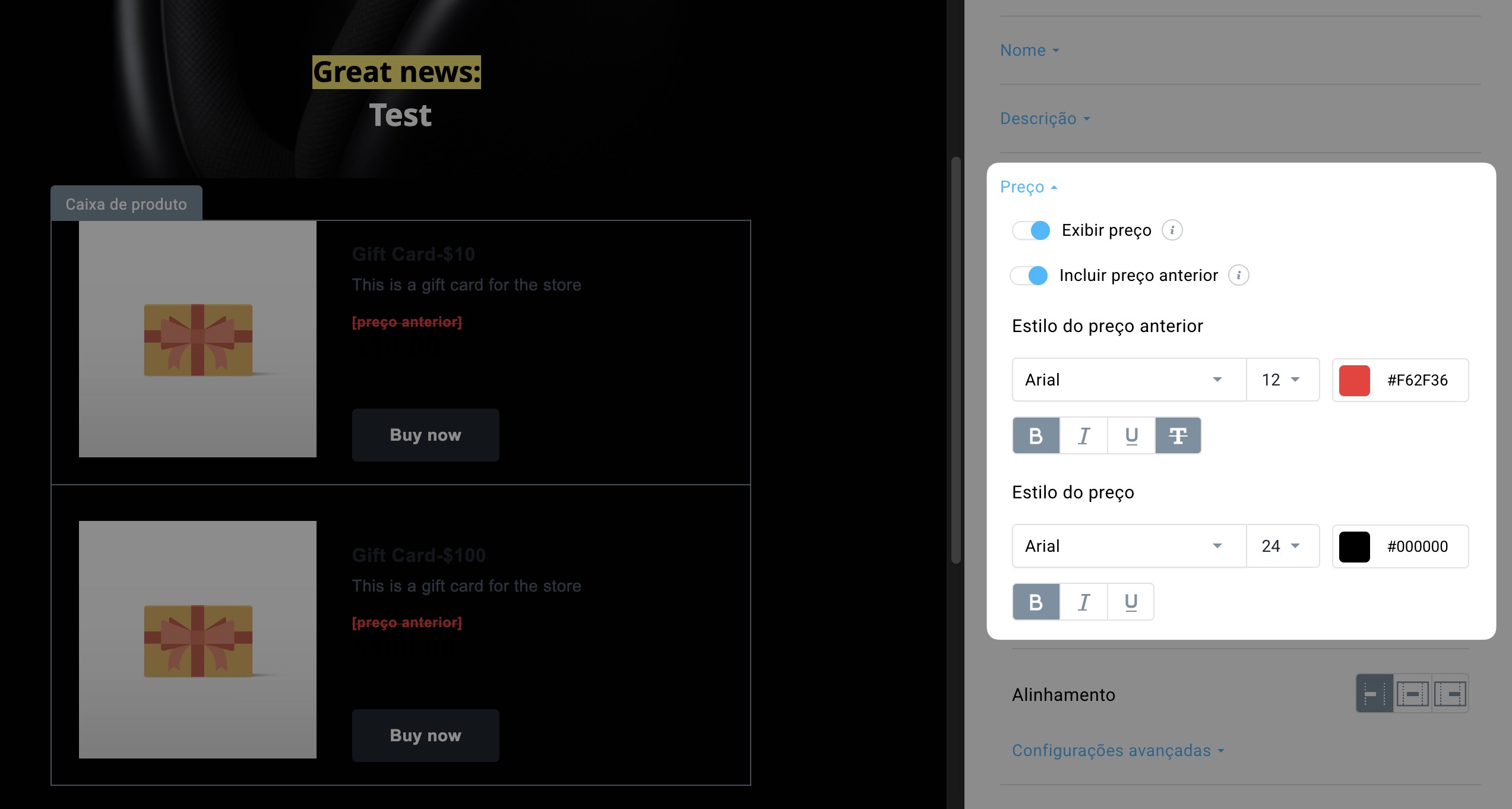Toggle bold in Estilo do preço
Image resolution: width=1512 pixels, height=809 pixels.
tap(1036, 602)
